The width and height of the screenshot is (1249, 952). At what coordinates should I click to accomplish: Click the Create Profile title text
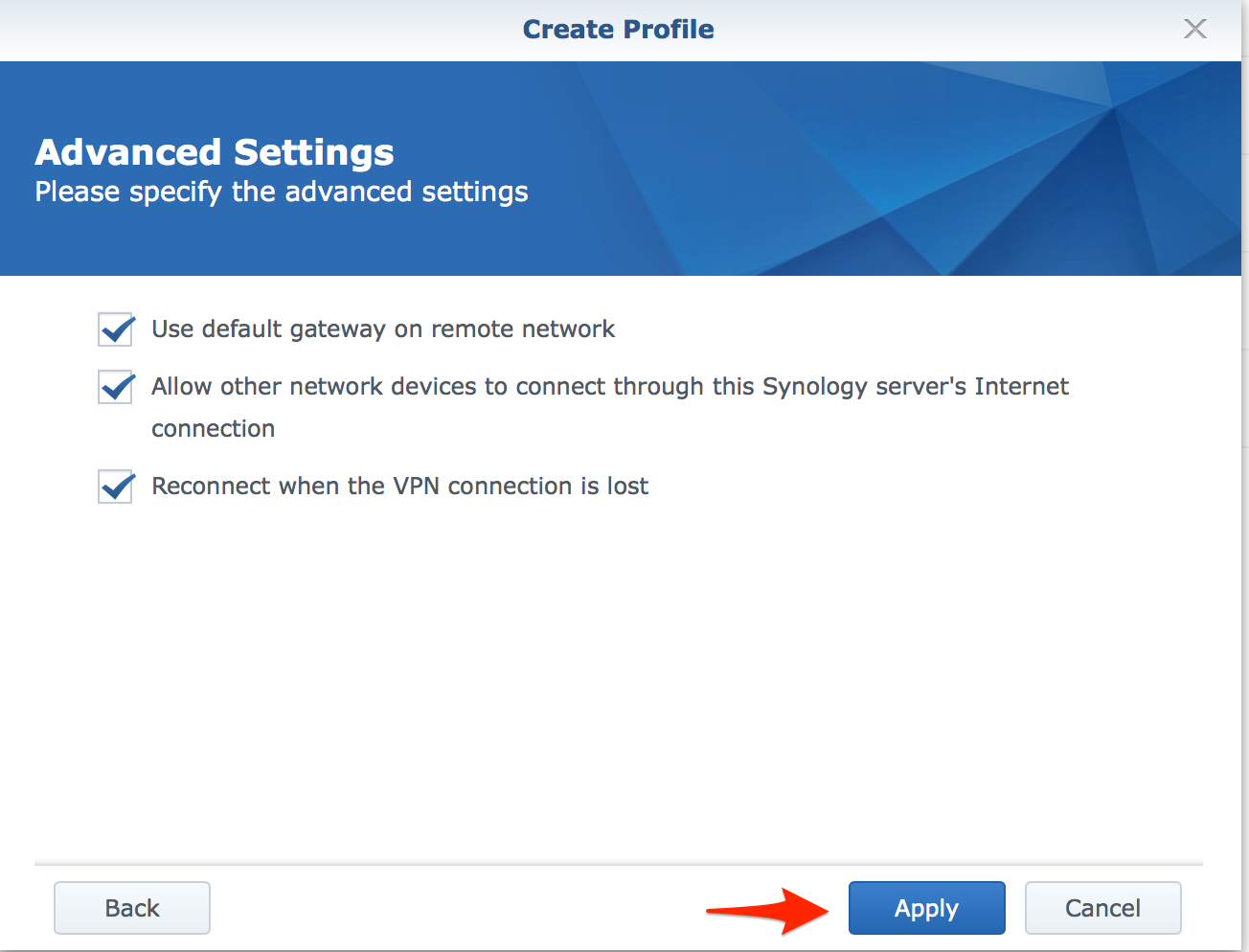click(618, 29)
